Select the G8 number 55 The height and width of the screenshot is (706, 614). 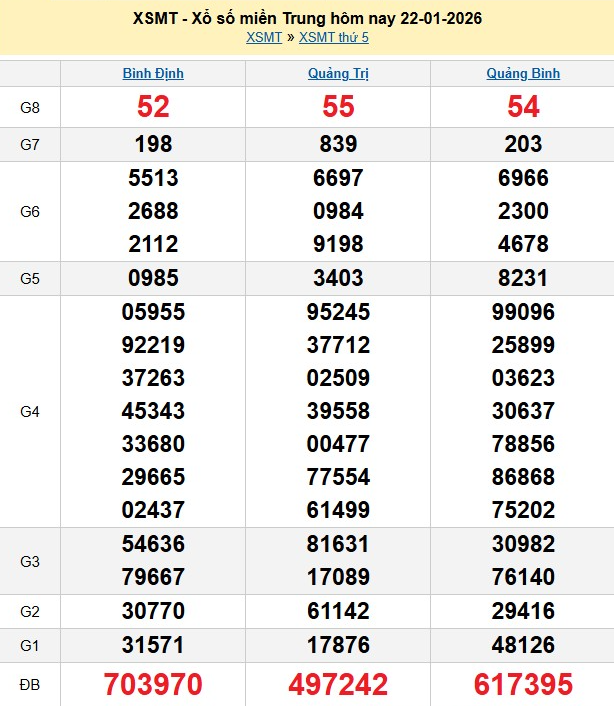(338, 107)
